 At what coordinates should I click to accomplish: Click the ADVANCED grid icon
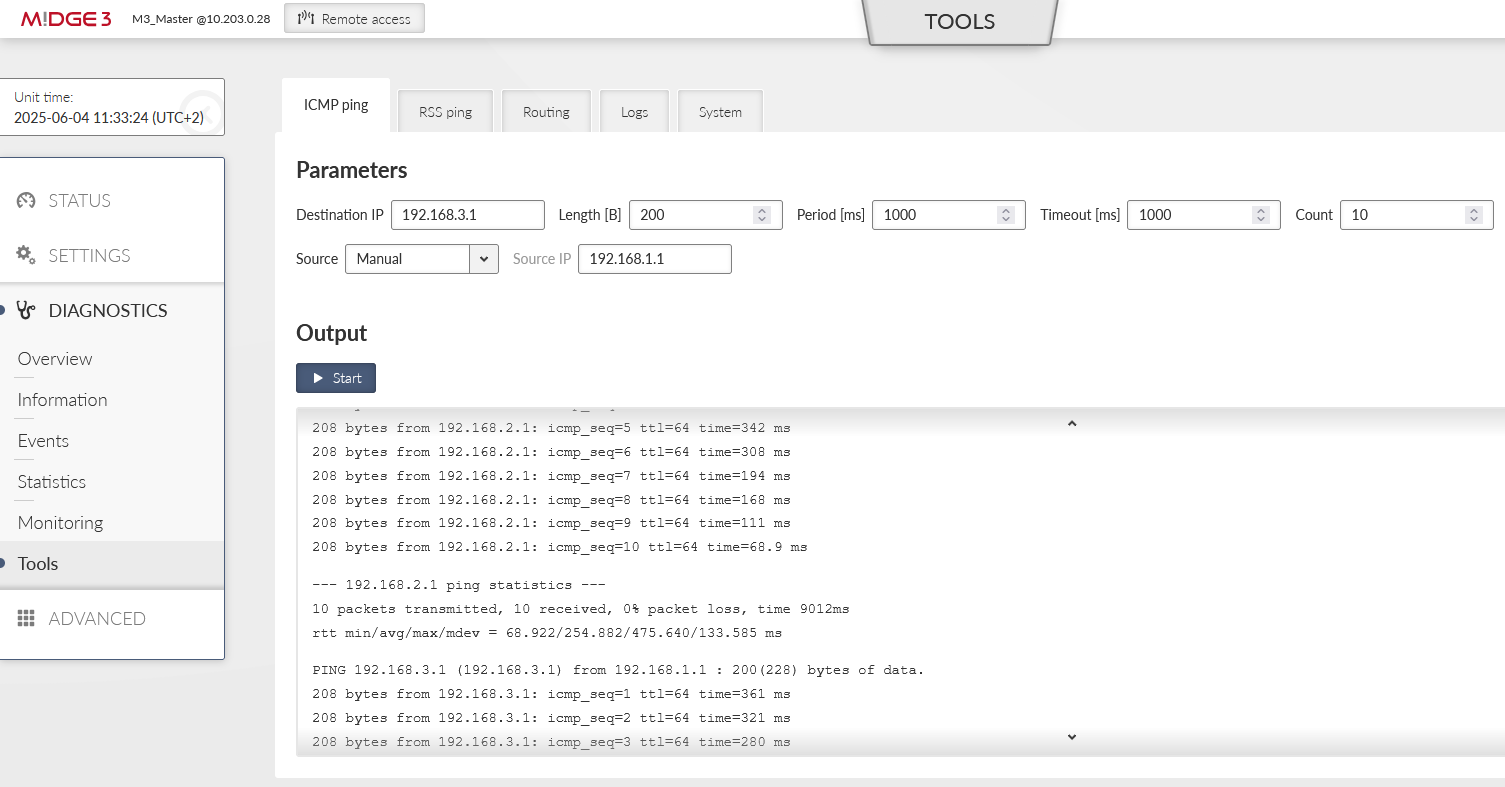(x=26, y=618)
